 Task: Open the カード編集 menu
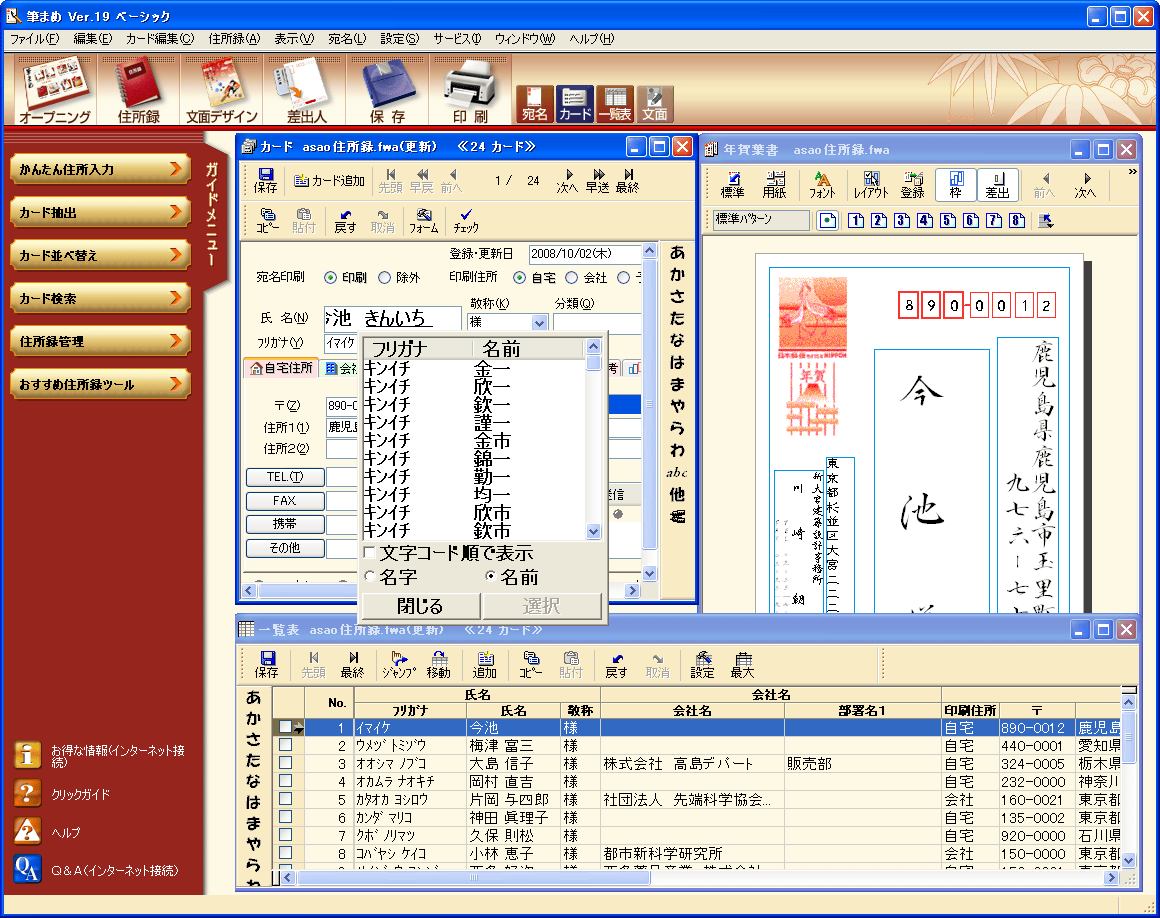click(x=160, y=39)
